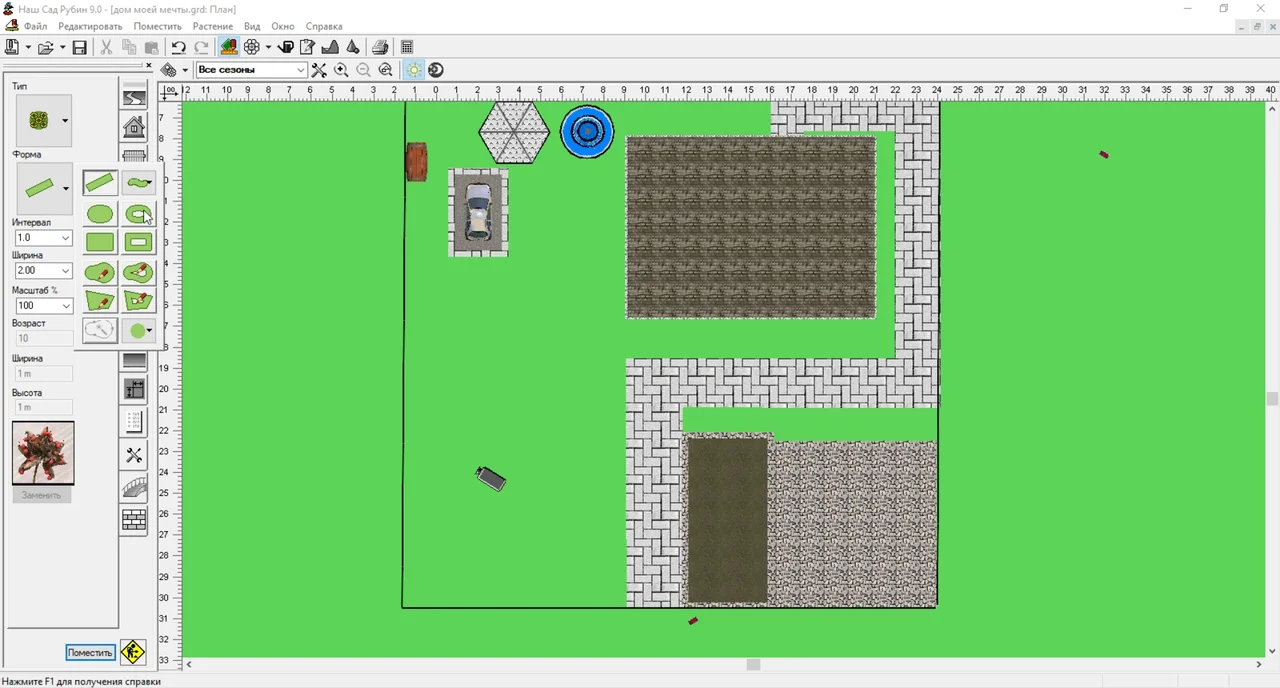Click the printer icon in toolbar

click(x=380, y=47)
